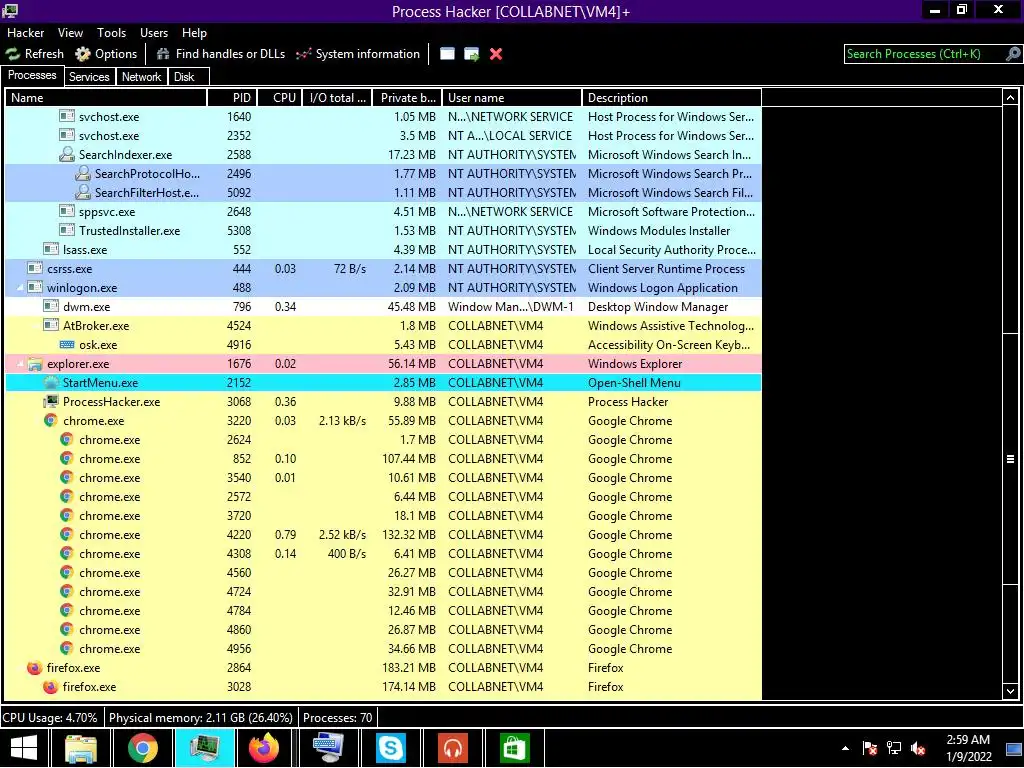Click the SearchFilterHost process icon
Screen dimensions: 1024x768
(82, 193)
